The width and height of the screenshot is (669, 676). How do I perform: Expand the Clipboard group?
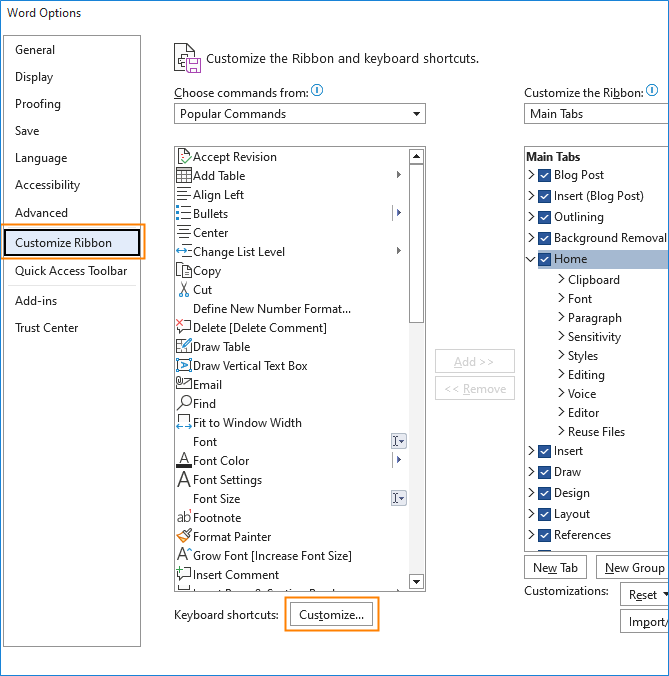click(561, 279)
